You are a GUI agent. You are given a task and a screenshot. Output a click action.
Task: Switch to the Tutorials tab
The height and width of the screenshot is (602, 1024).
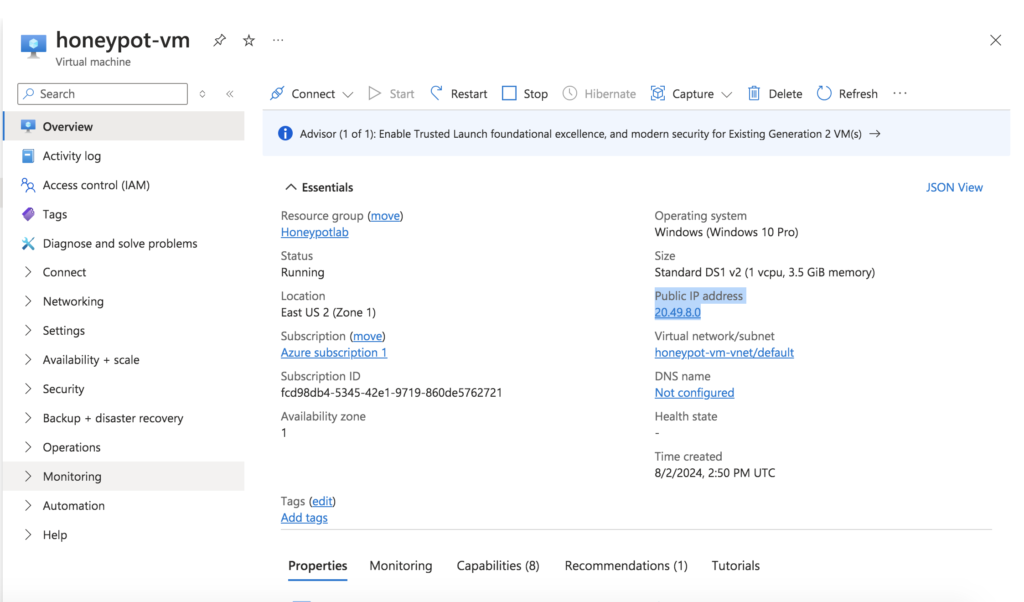tap(735, 566)
